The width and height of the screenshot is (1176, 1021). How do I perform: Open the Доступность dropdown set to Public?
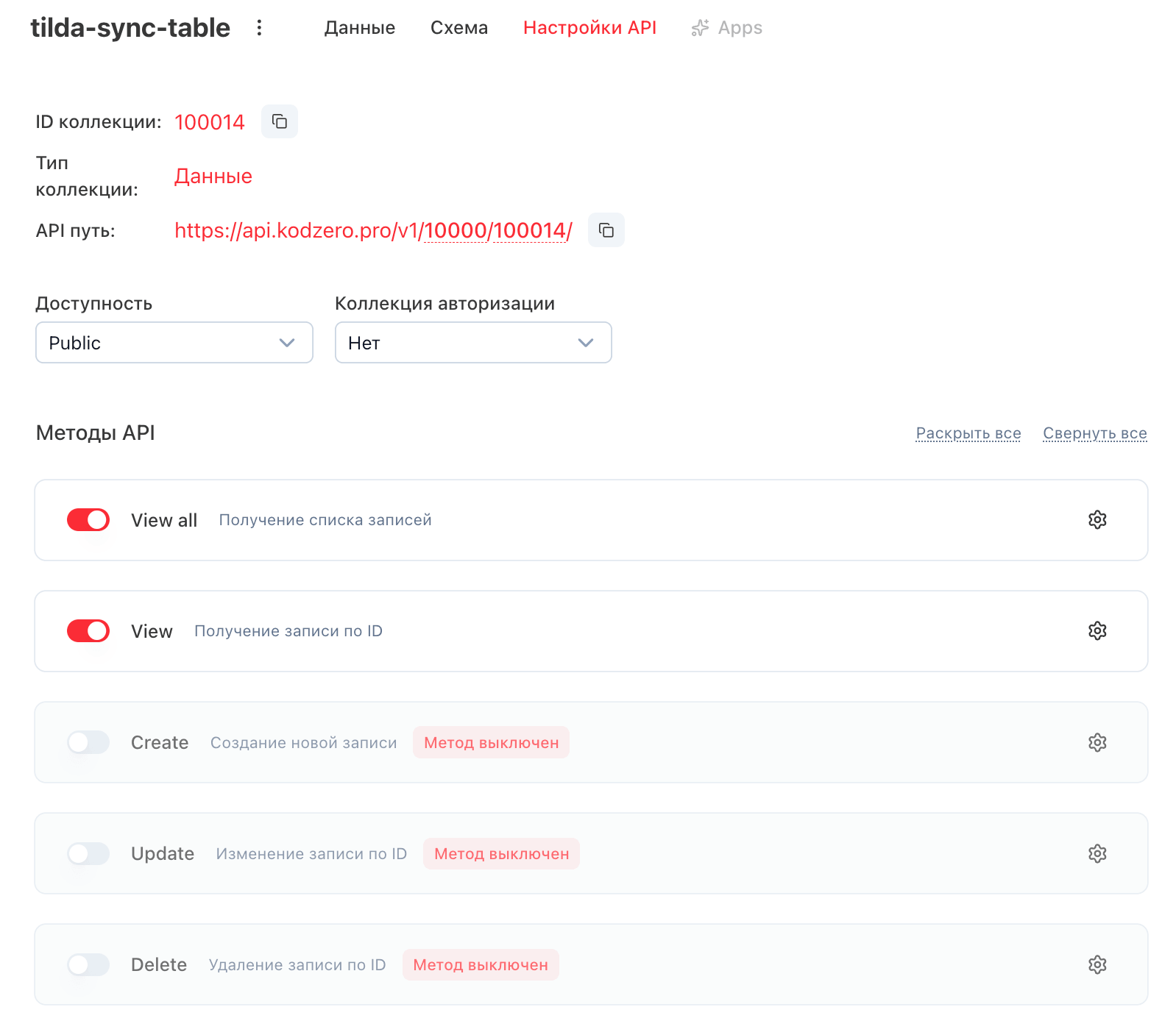[174, 343]
